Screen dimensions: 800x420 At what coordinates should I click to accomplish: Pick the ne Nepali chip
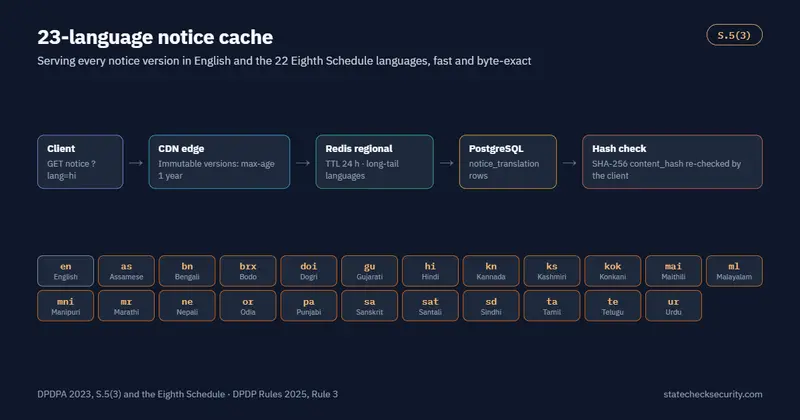(187, 306)
